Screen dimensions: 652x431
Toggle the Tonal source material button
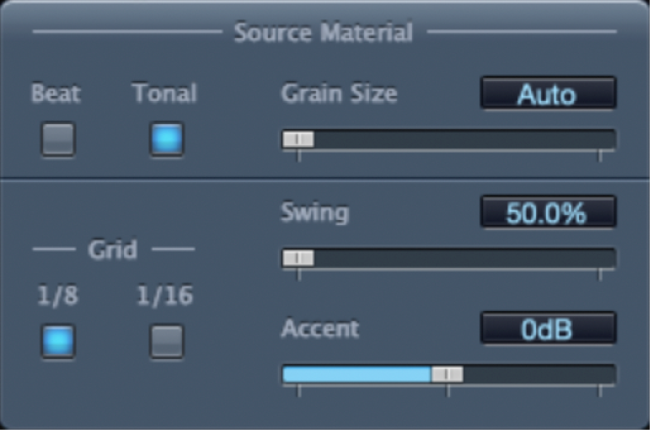tap(167, 139)
